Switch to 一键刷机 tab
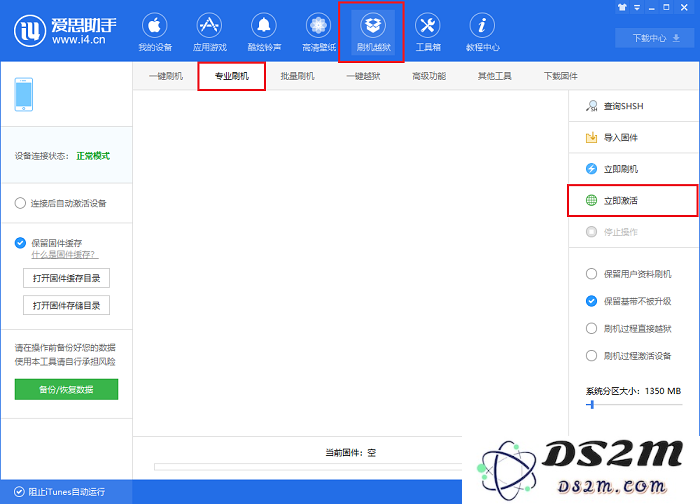The width and height of the screenshot is (700, 504). coord(166,76)
